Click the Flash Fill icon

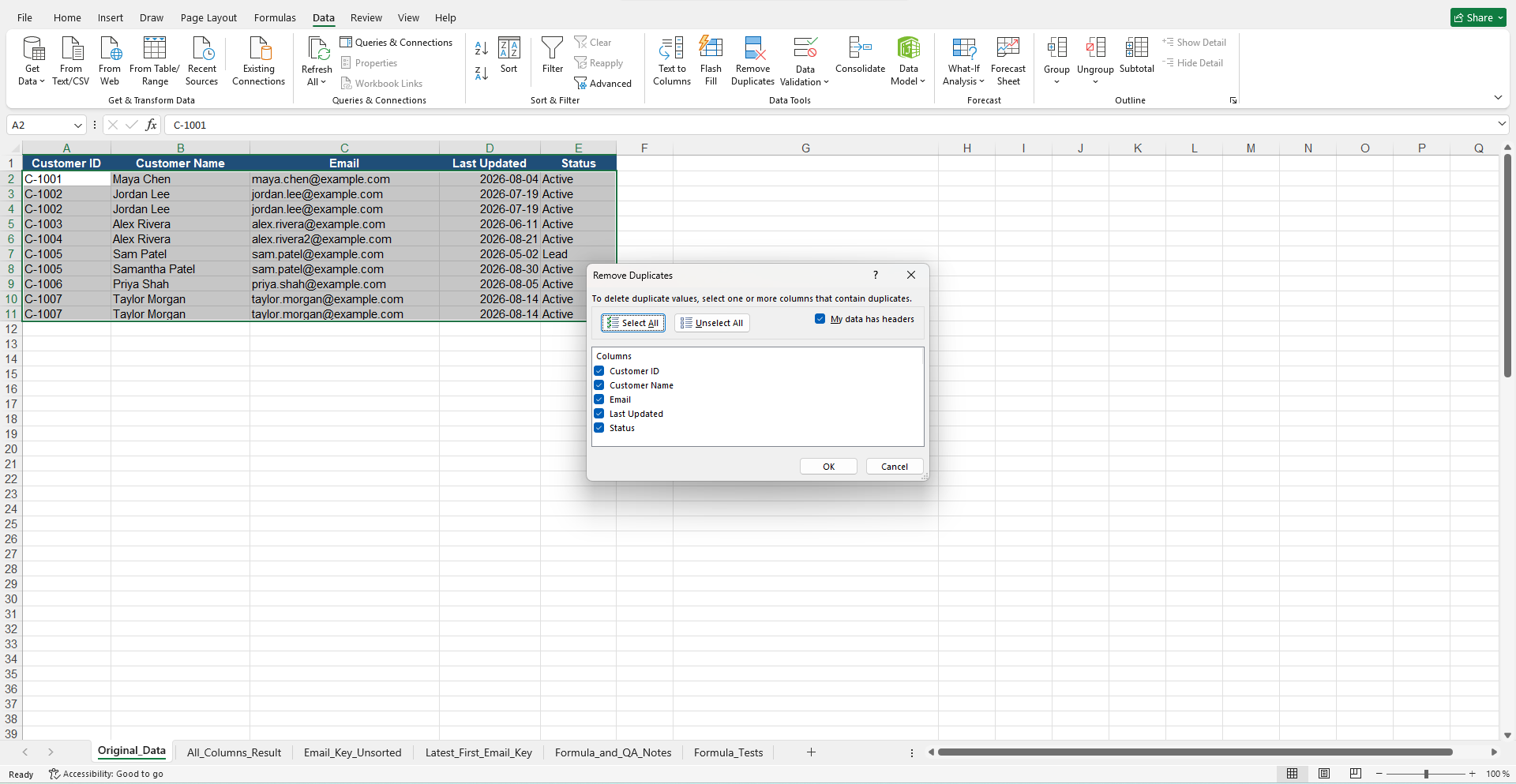point(711,61)
